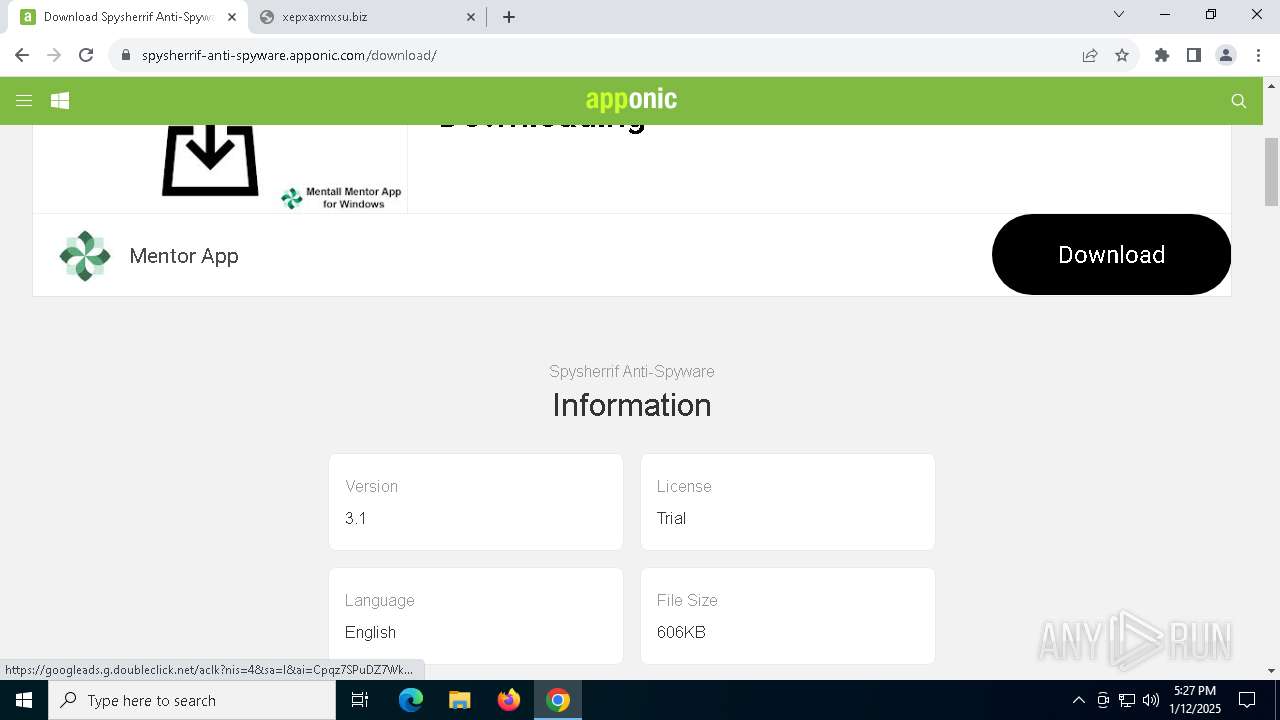The image size is (1280, 720).
Task: Show hidden system tray icons
Action: (x=1078, y=700)
